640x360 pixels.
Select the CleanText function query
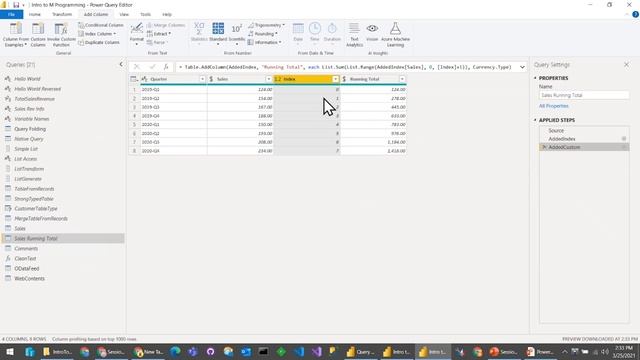[x=25, y=258]
